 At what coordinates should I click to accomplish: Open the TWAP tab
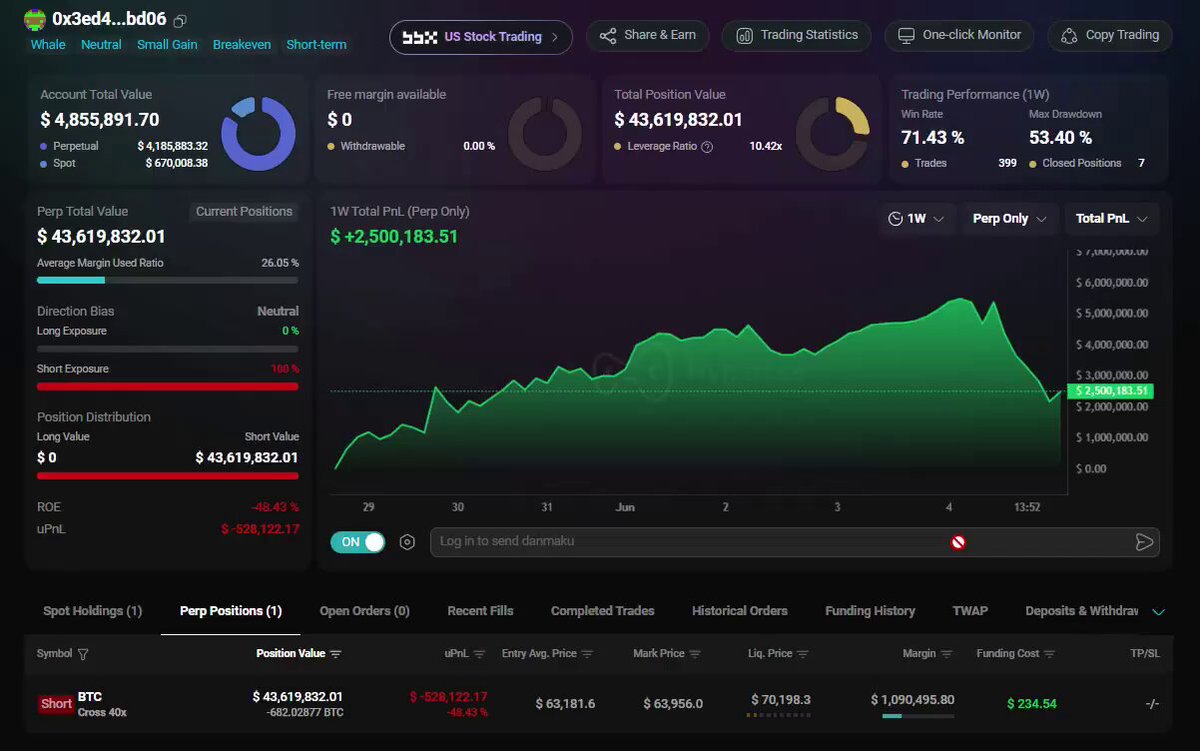pyautogui.click(x=970, y=611)
